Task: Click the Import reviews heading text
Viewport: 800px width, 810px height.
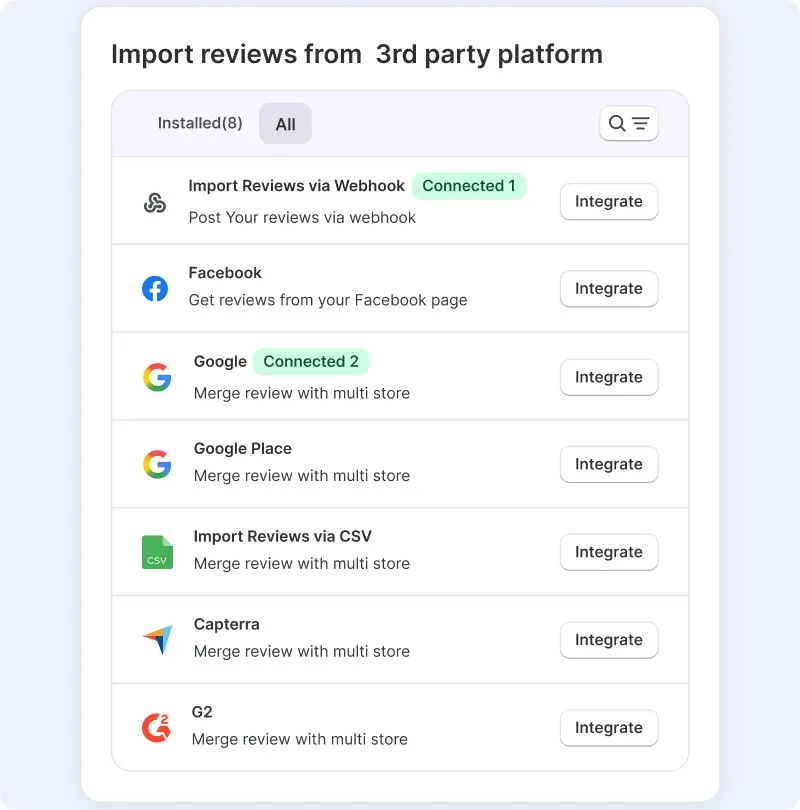Action: (357, 54)
